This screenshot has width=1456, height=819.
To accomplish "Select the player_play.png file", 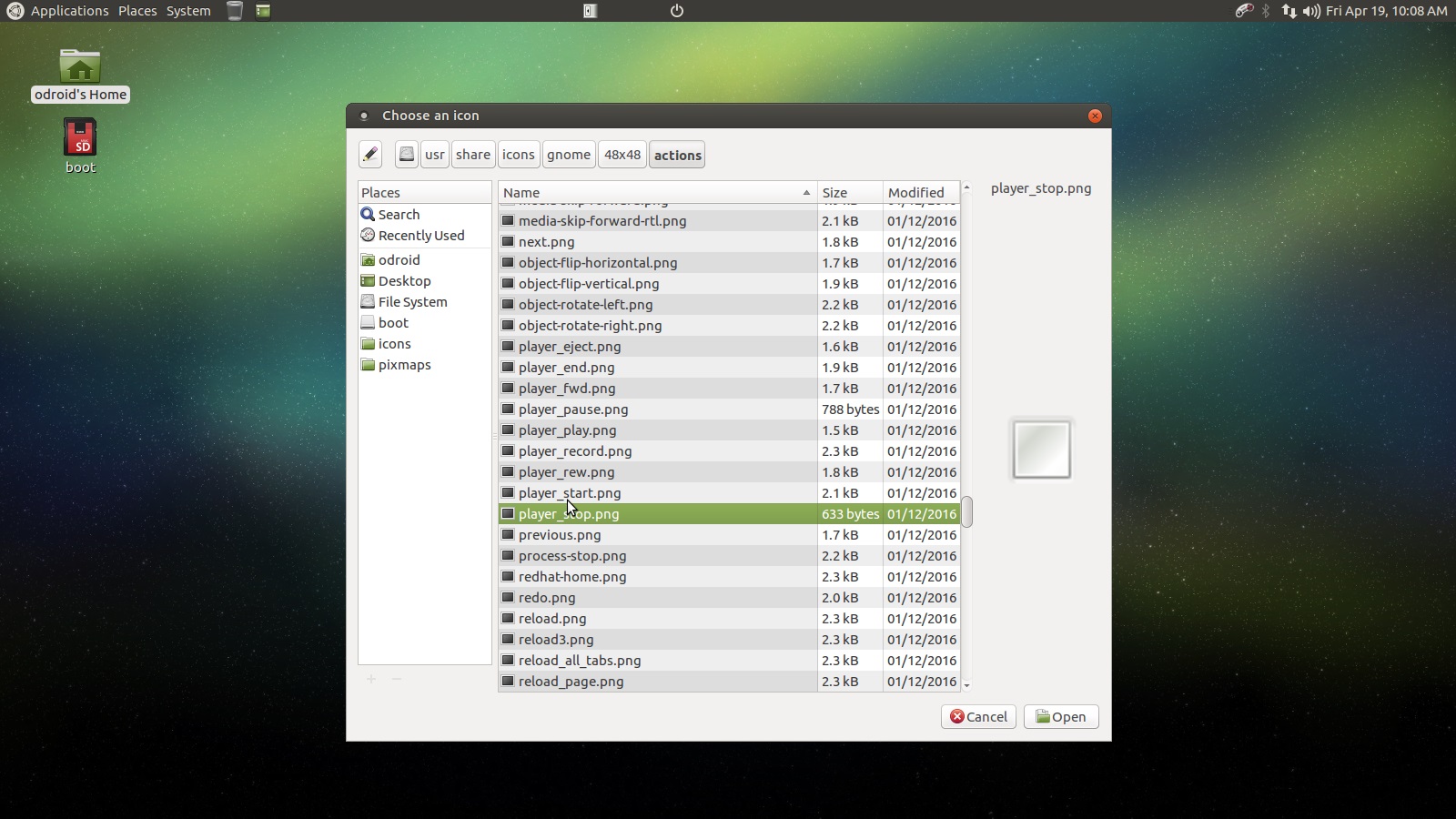I will pos(567,430).
